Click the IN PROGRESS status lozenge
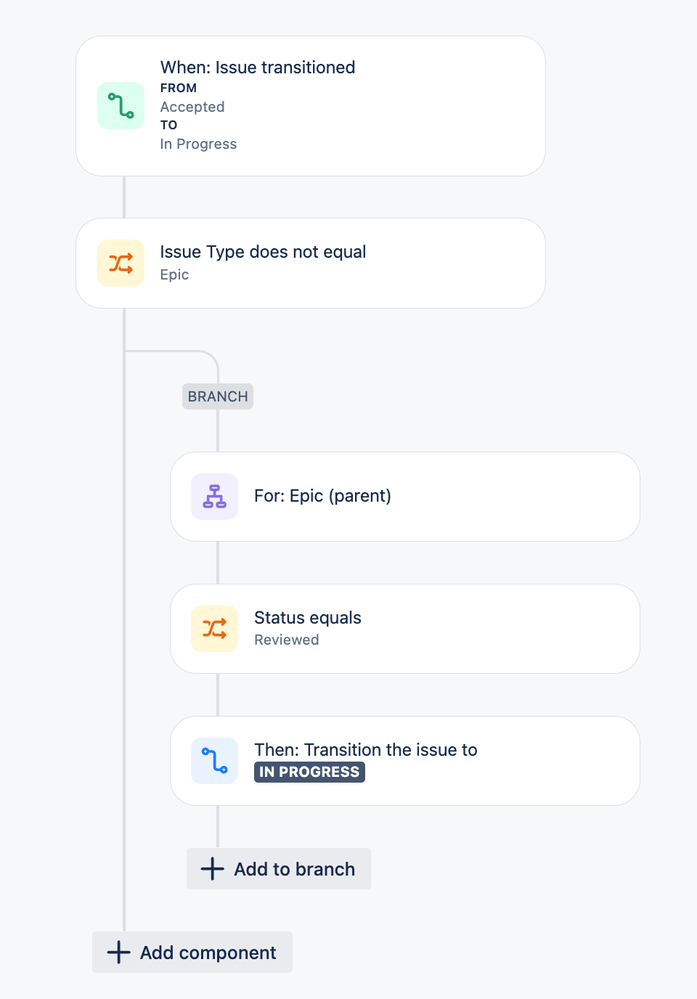Image resolution: width=697 pixels, height=999 pixels. [309, 771]
